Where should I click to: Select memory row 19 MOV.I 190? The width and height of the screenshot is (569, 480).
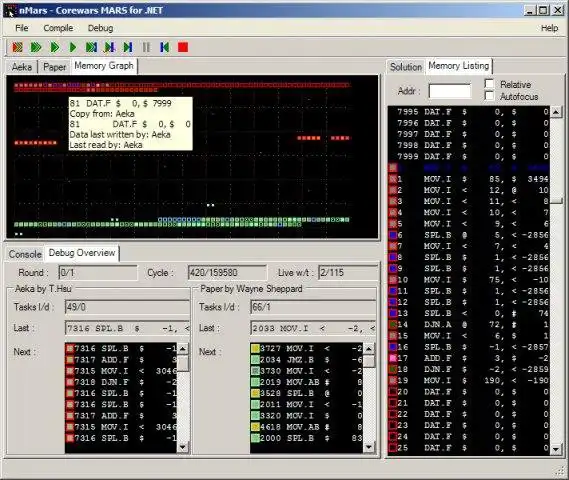point(469,381)
